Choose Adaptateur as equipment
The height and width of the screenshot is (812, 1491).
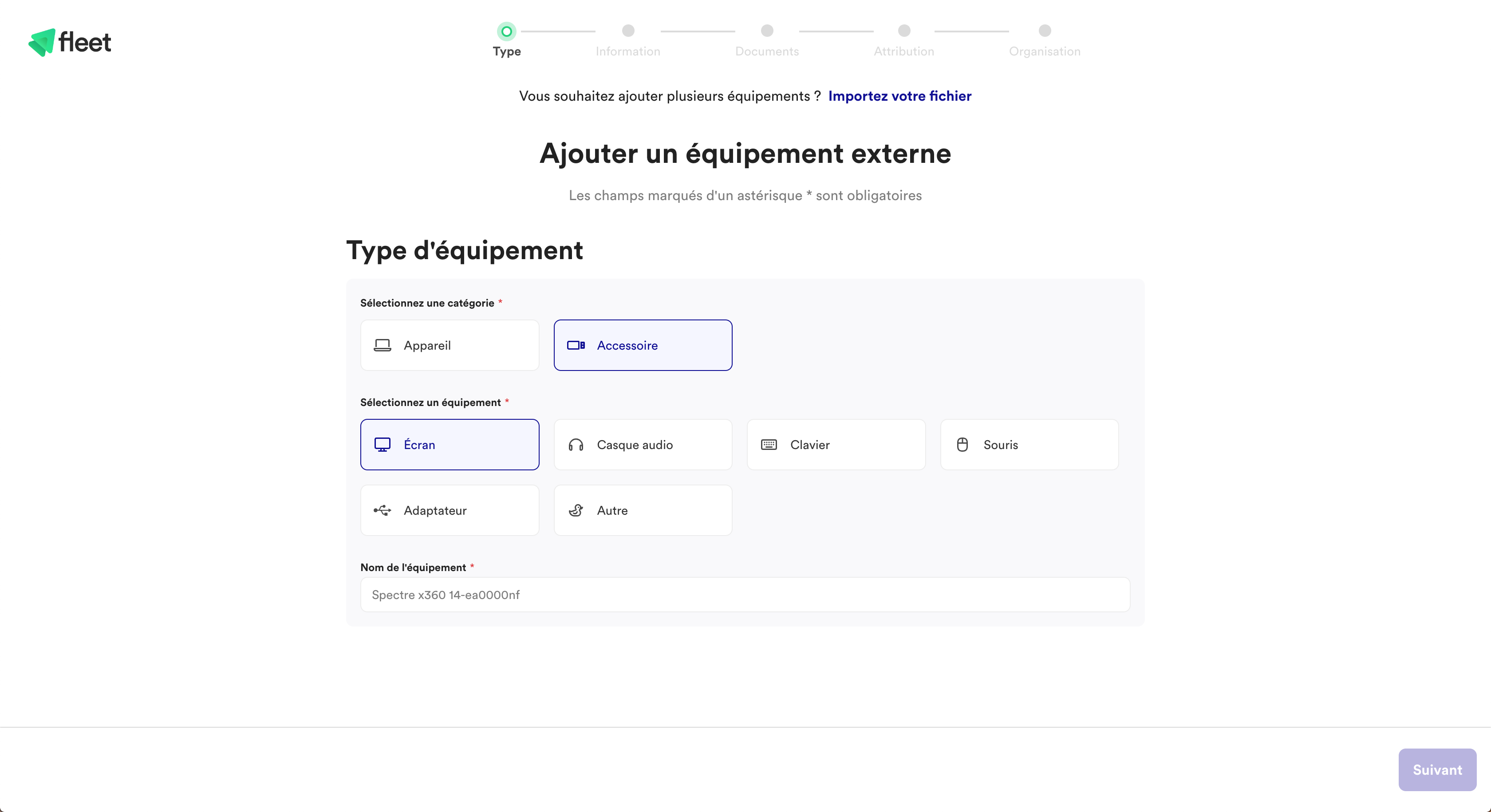[450, 510]
